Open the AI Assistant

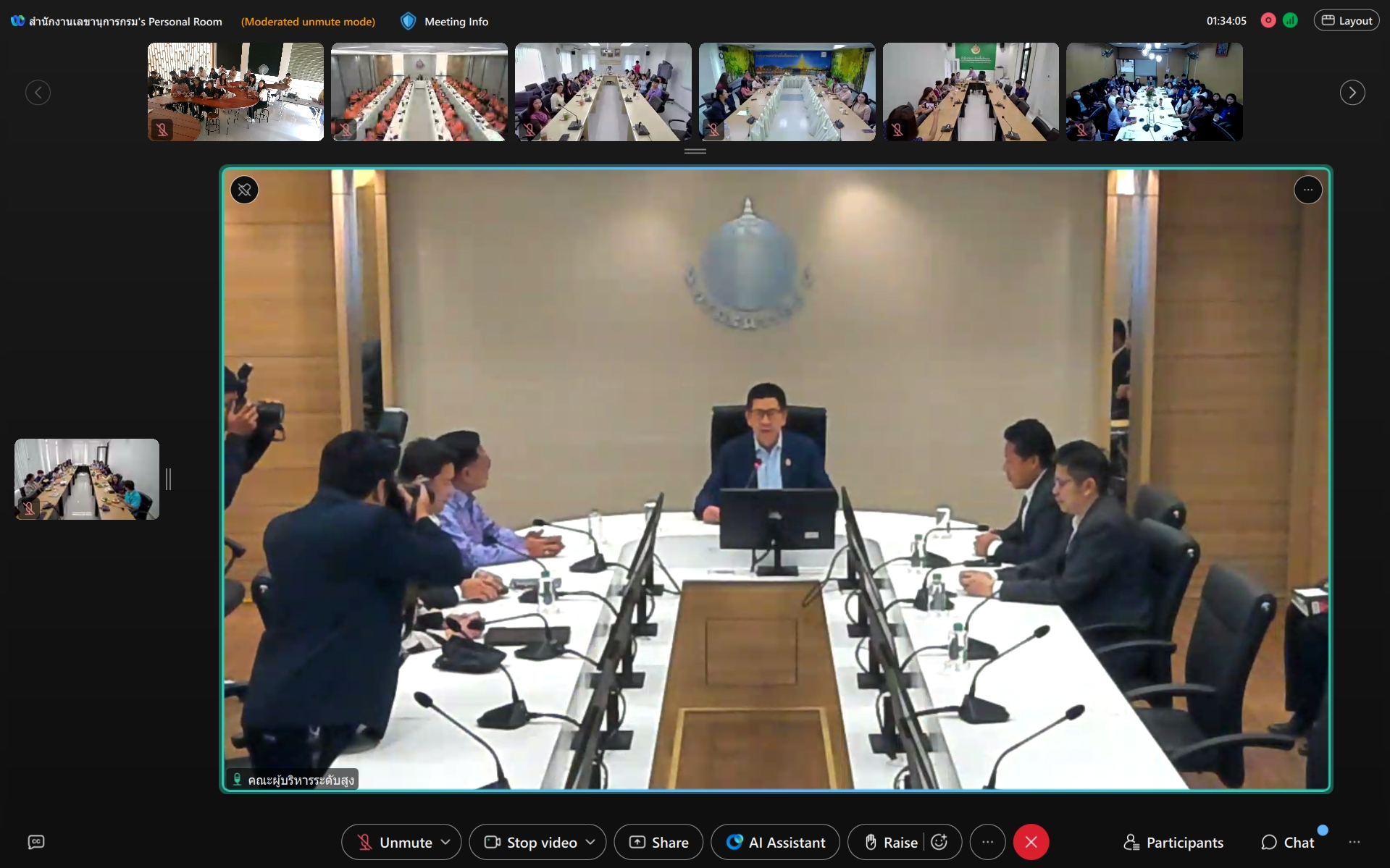(775, 842)
